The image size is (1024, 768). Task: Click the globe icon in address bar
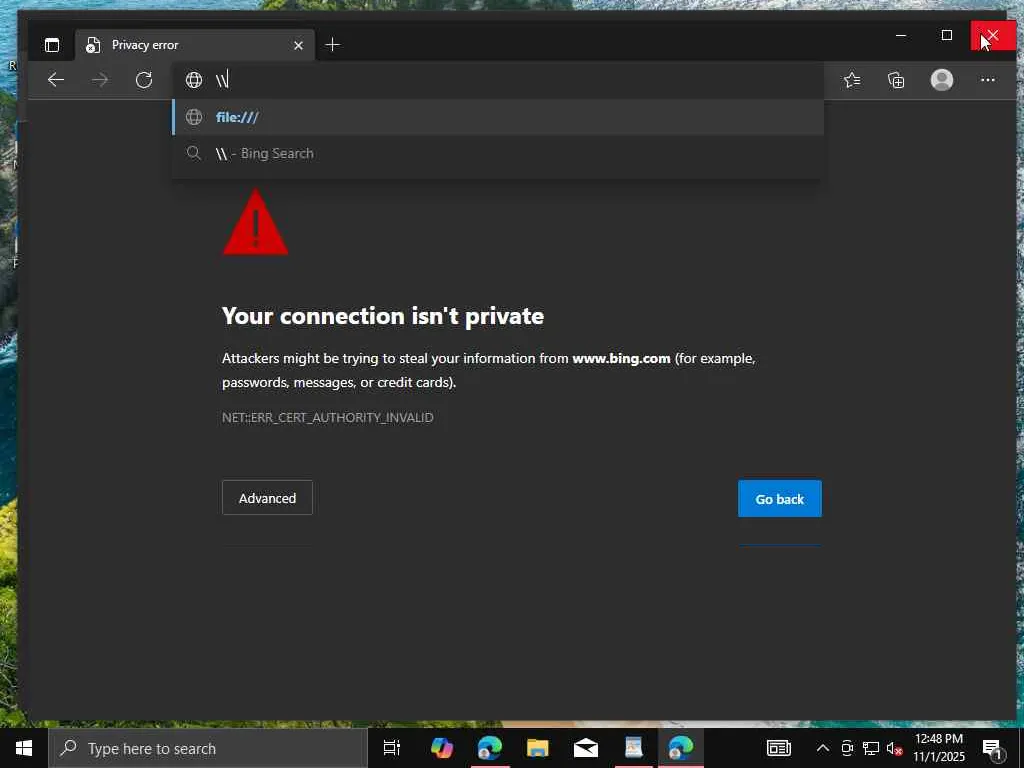(x=194, y=80)
